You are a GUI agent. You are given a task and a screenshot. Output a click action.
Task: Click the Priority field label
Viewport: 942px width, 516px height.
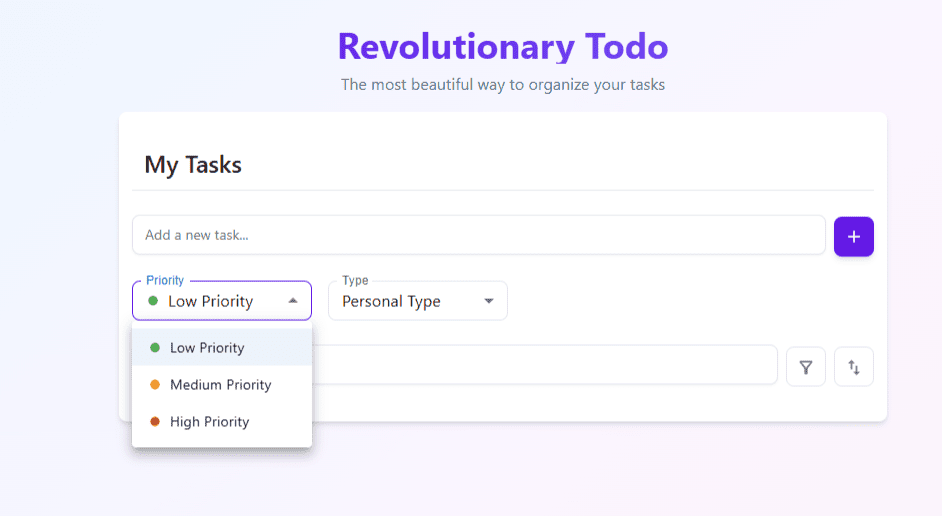click(165, 281)
